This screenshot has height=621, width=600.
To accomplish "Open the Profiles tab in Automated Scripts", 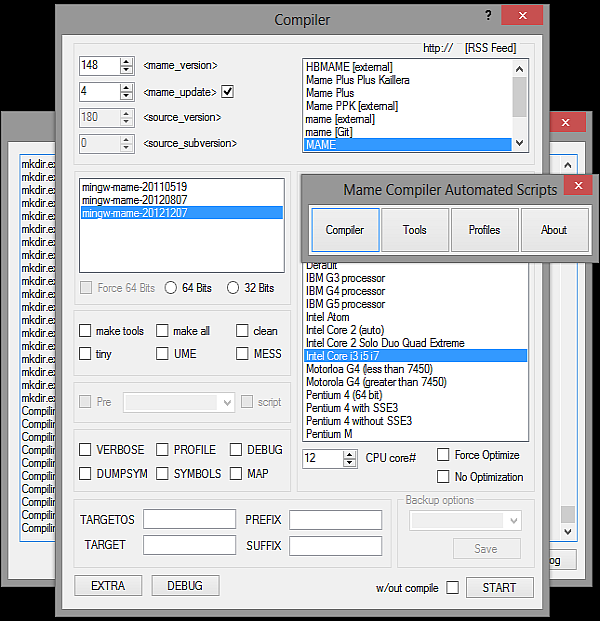I will click(484, 230).
